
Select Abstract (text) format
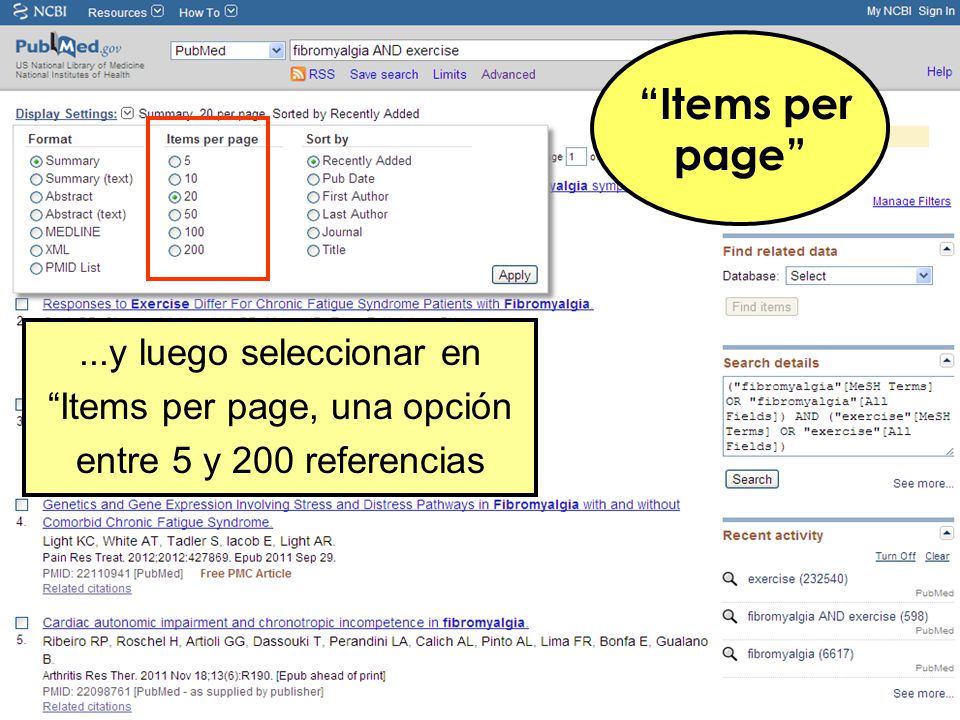tap(36, 214)
